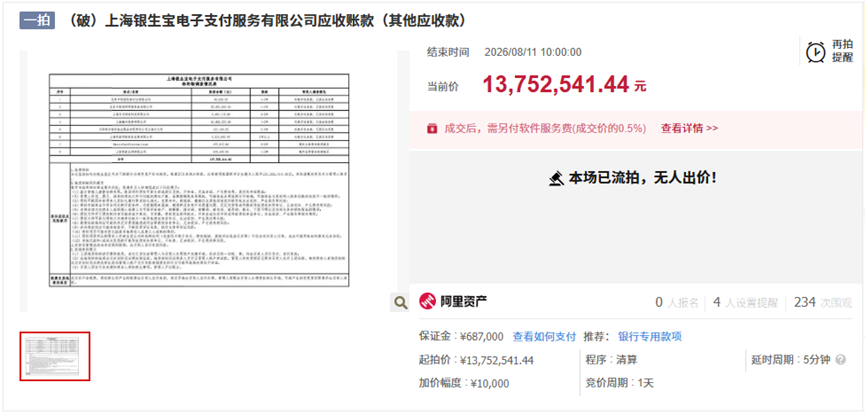865x414 pixels.
Task: Click the 234 次围观 counter
Action: tap(823, 302)
